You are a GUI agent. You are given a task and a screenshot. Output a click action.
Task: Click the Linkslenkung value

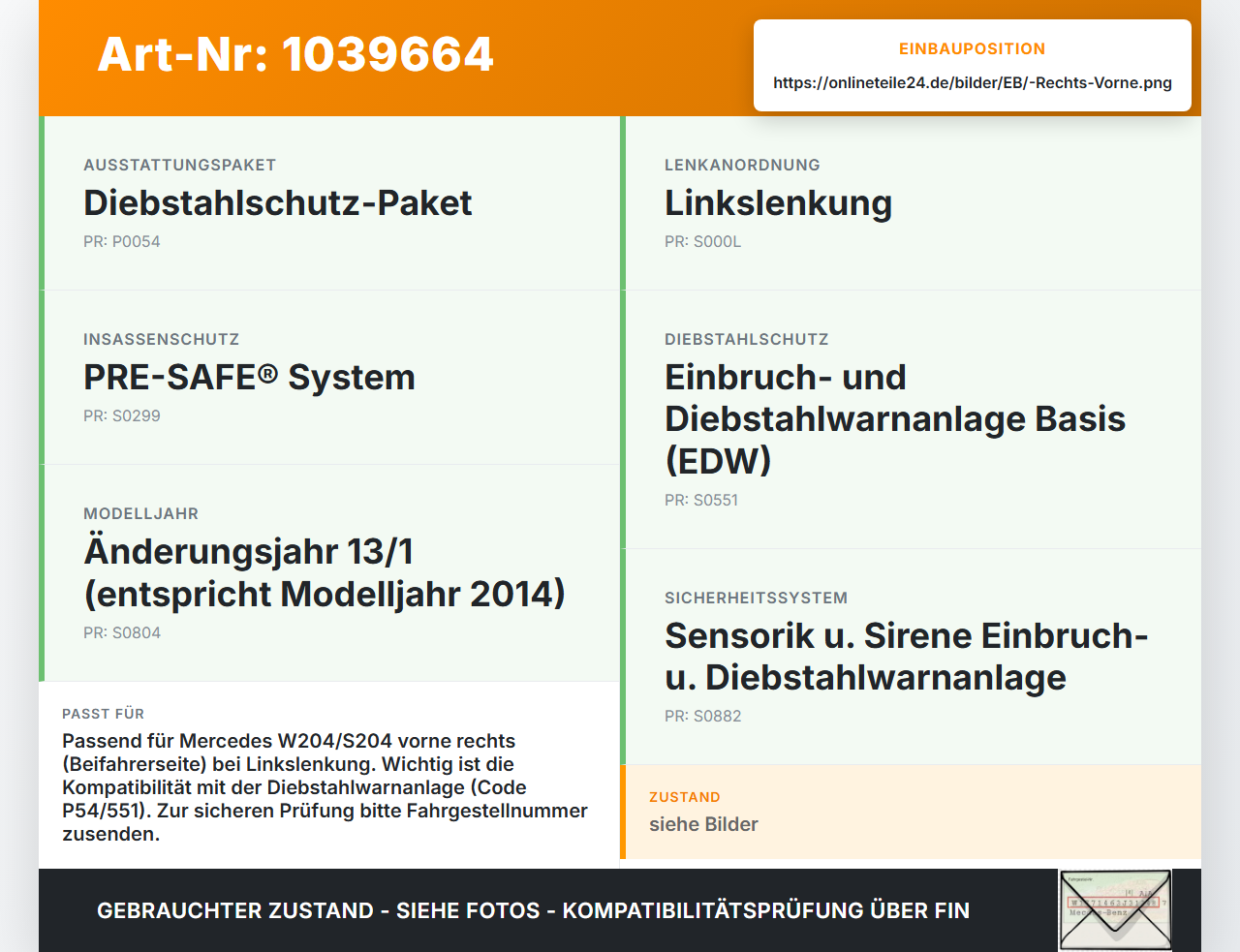779,203
